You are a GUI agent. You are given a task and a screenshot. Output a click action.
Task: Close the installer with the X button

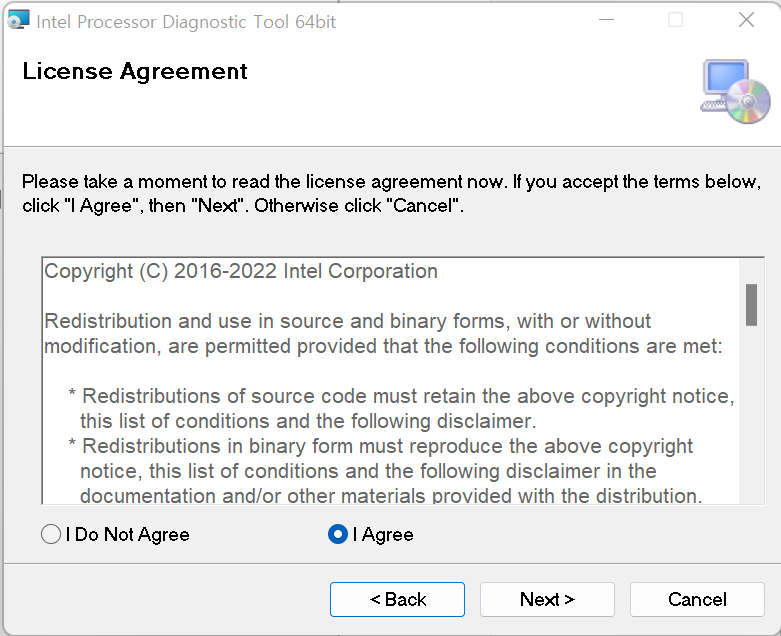click(x=746, y=20)
